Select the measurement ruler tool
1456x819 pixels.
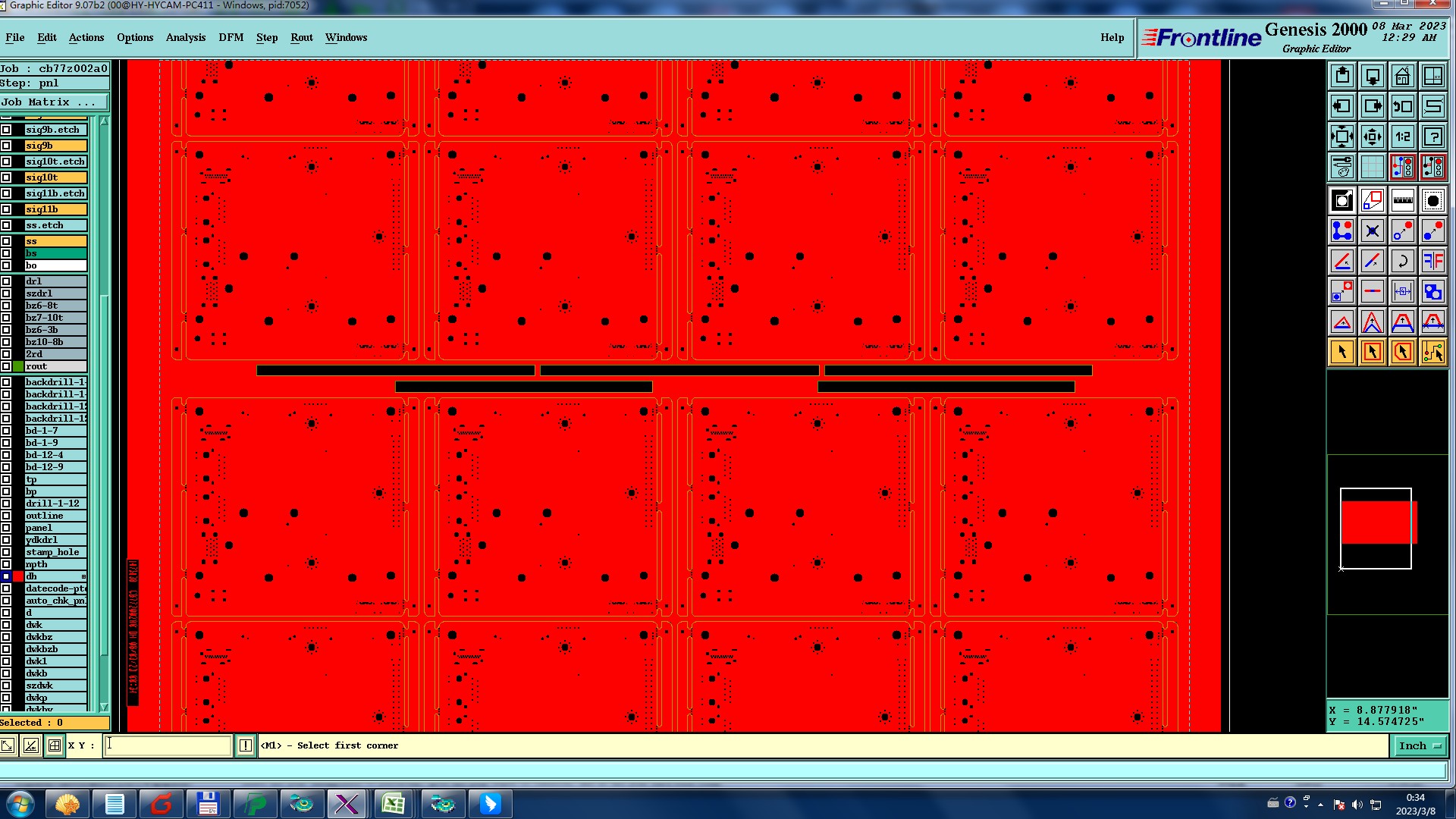click(1402, 201)
